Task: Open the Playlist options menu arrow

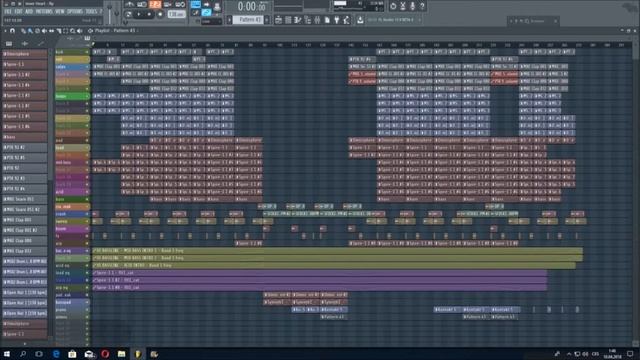Action: tap(5, 31)
